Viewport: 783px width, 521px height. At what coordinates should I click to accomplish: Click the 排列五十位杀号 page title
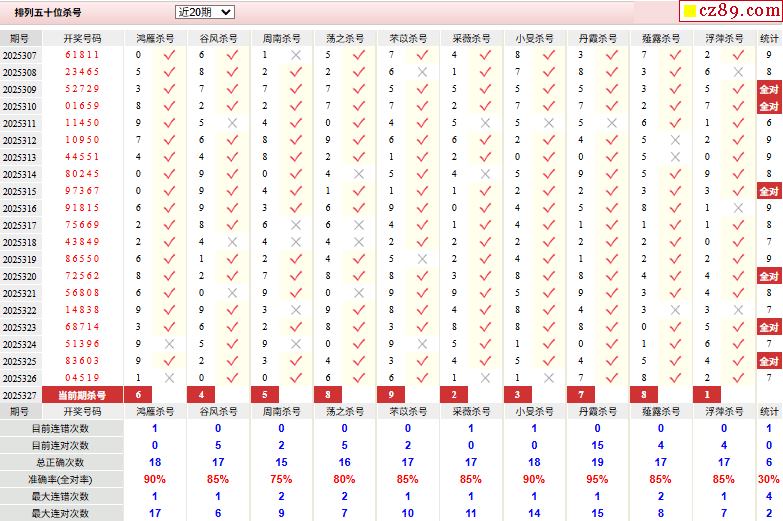[48, 12]
